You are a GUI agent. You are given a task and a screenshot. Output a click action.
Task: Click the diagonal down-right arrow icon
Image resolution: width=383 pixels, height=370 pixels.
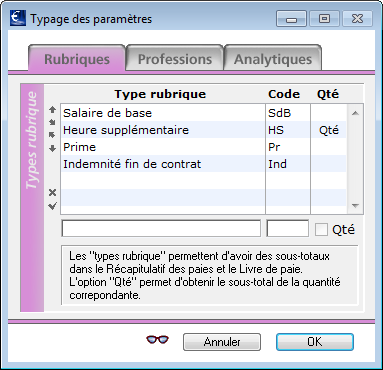click(52, 122)
